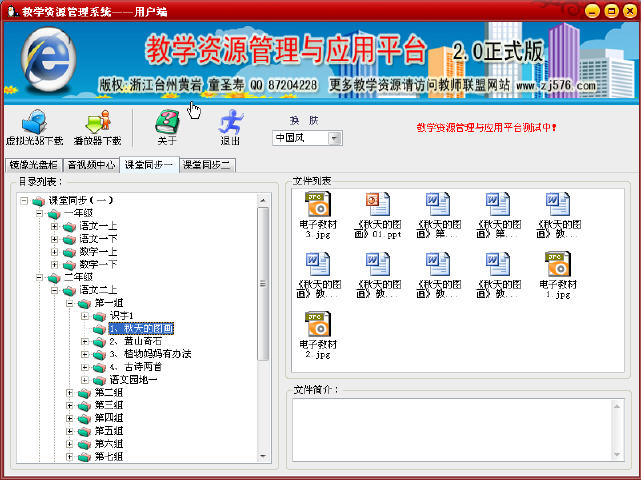Select the 第三组 tree row
641x480 pixels.
[109, 405]
